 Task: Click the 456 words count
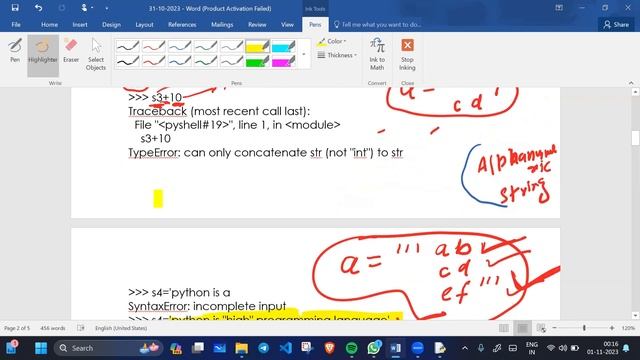53,328
